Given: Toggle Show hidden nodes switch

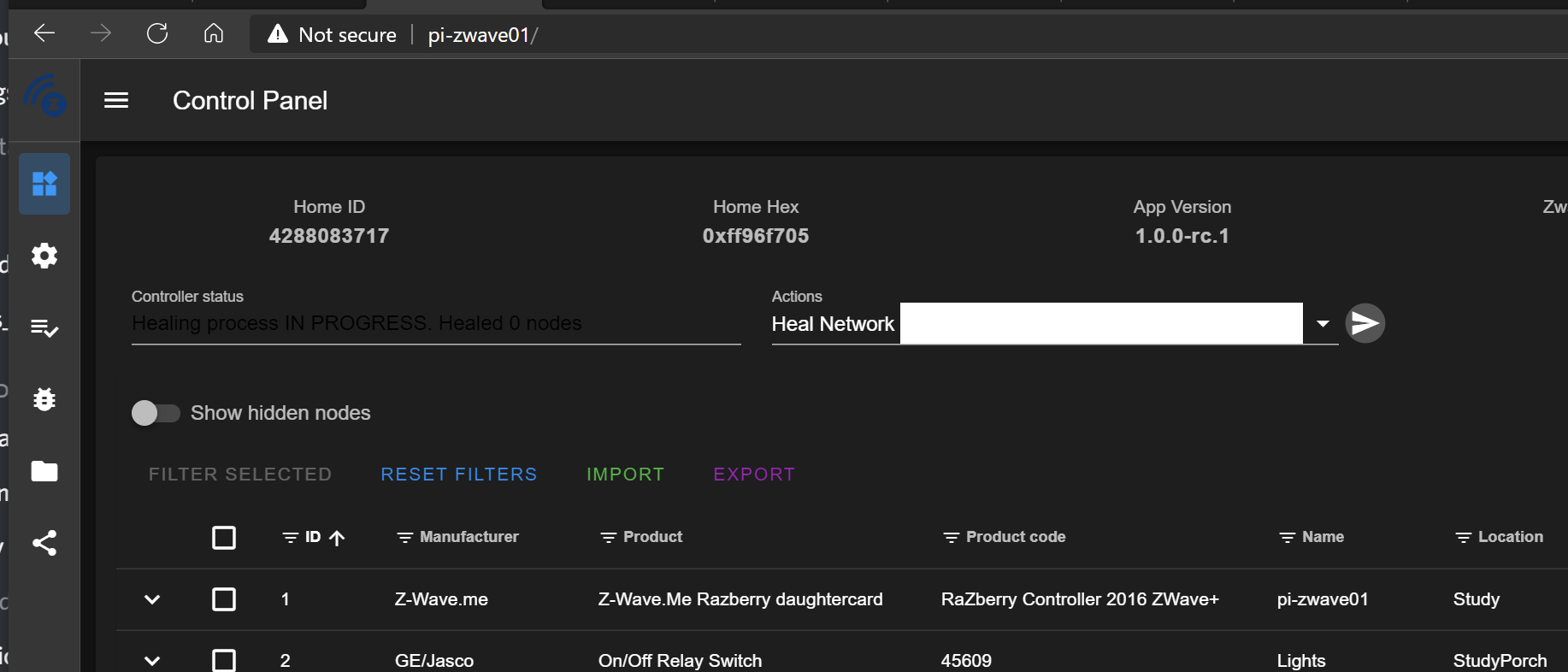Looking at the screenshot, I should (156, 413).
